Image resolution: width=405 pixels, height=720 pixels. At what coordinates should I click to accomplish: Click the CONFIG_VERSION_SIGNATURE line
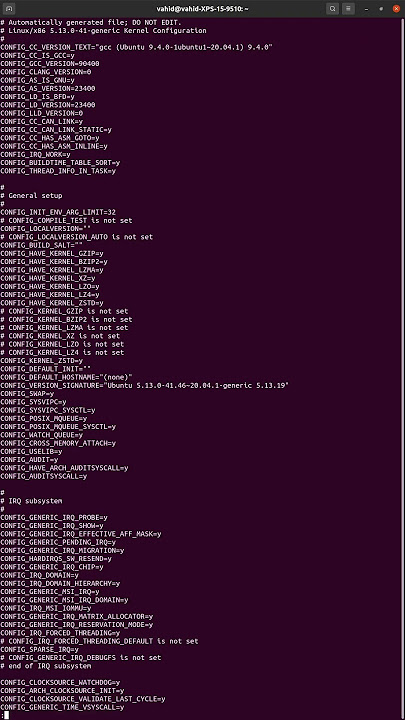[x=145, y=386]
